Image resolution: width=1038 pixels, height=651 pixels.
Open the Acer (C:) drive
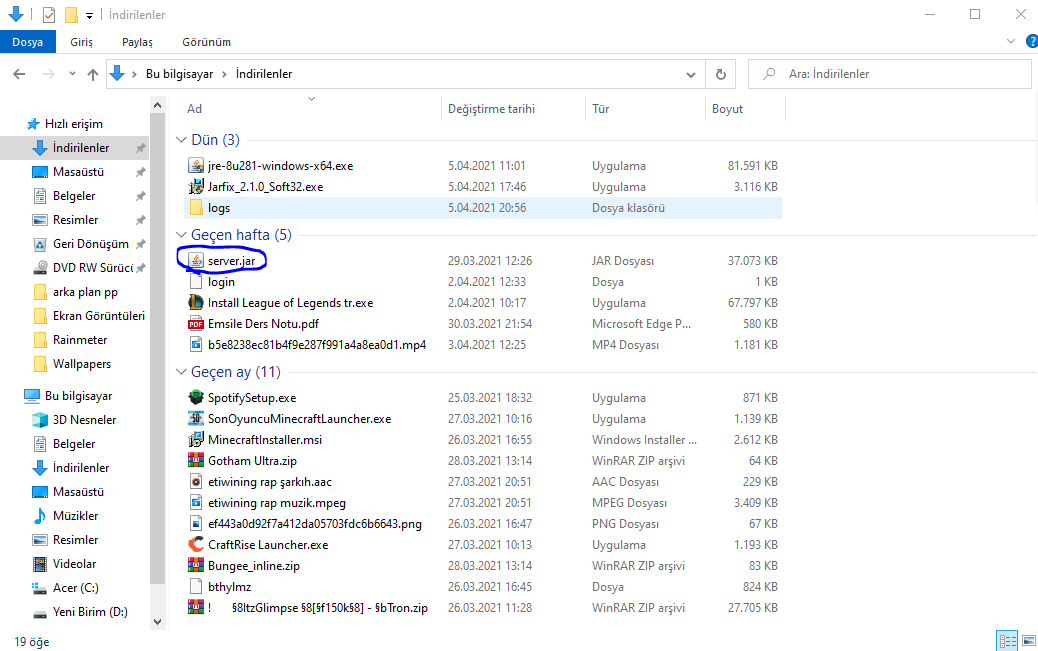click(75, 588)
